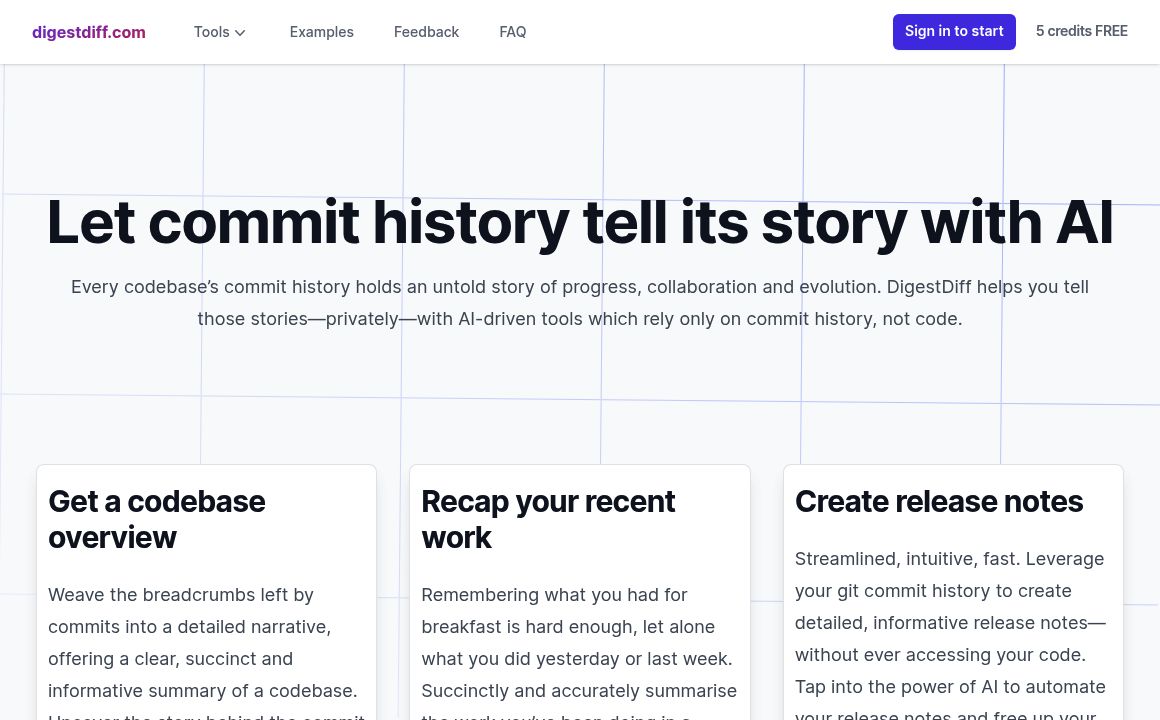Viewport: 1160px width, 720px height.
Task: Open the Feedback nav link
Action: click(426, 32)
